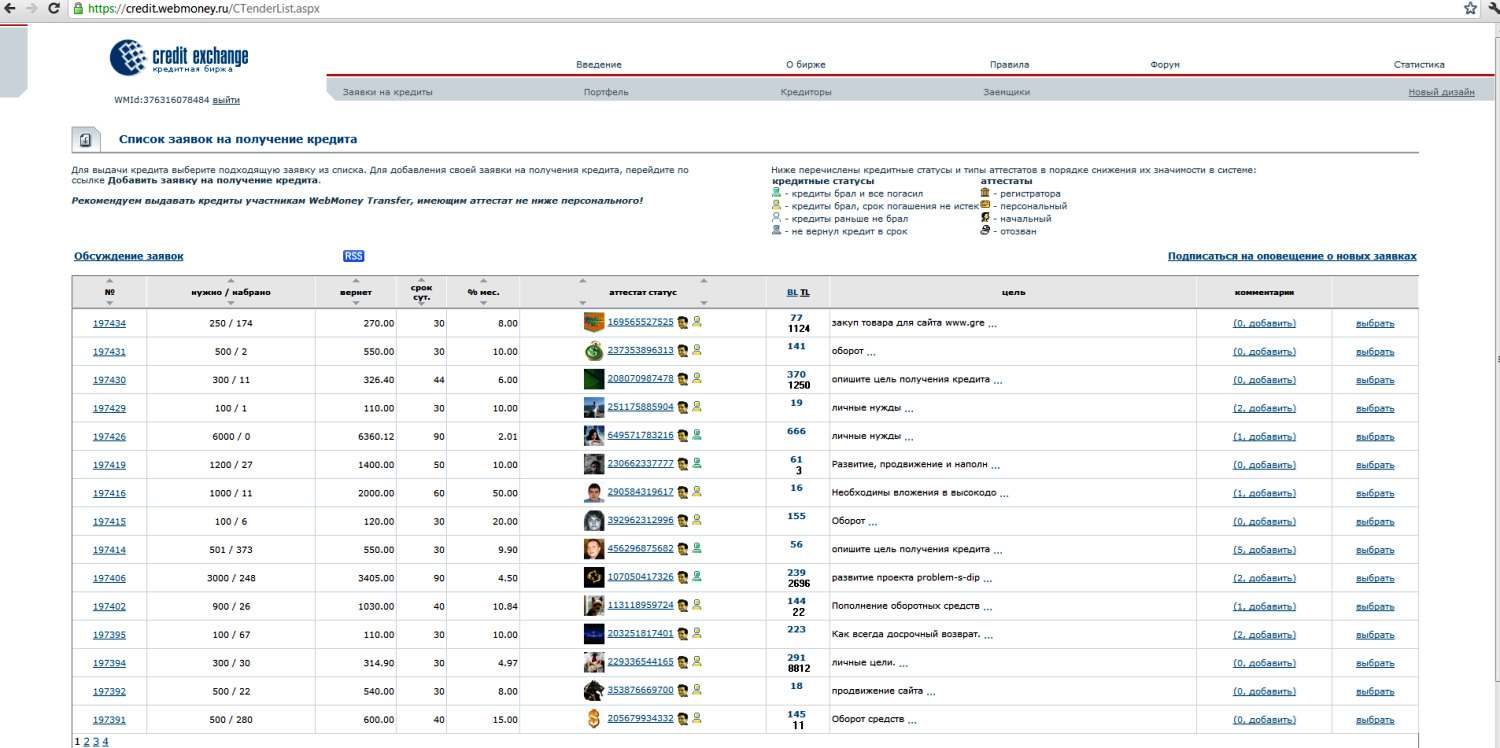Open the Статистика menu item

1419,65
